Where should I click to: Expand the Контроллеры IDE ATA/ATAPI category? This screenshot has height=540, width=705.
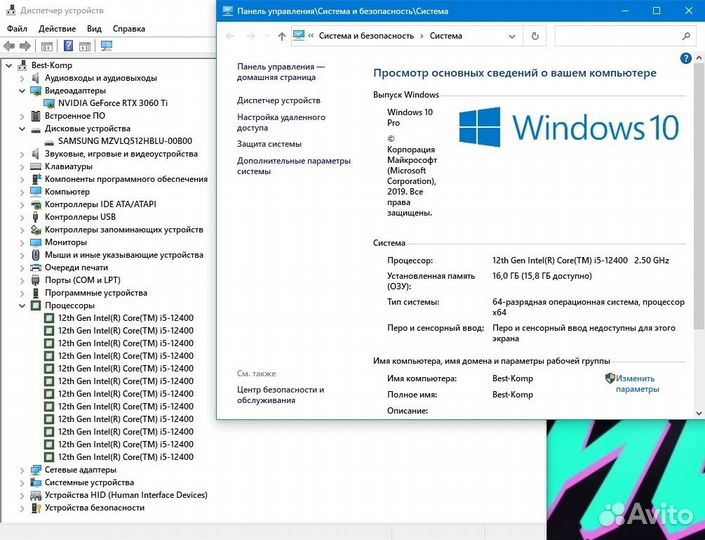pos(22,205)
